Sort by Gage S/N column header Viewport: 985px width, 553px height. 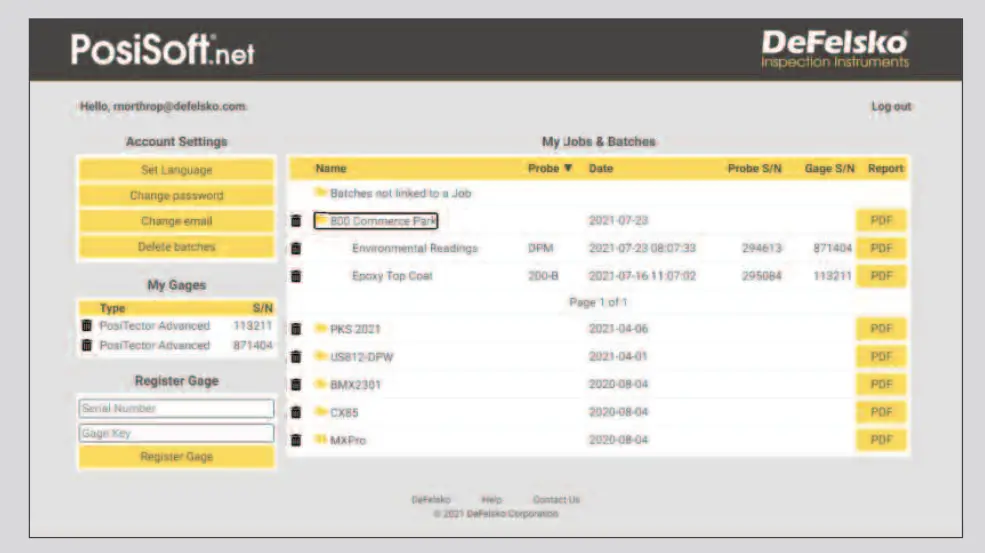pyautogui.click(x=830, y=168)
